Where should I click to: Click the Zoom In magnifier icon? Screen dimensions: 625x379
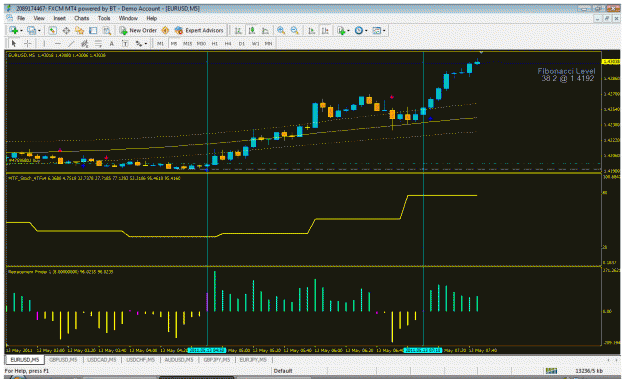point(281,30)
